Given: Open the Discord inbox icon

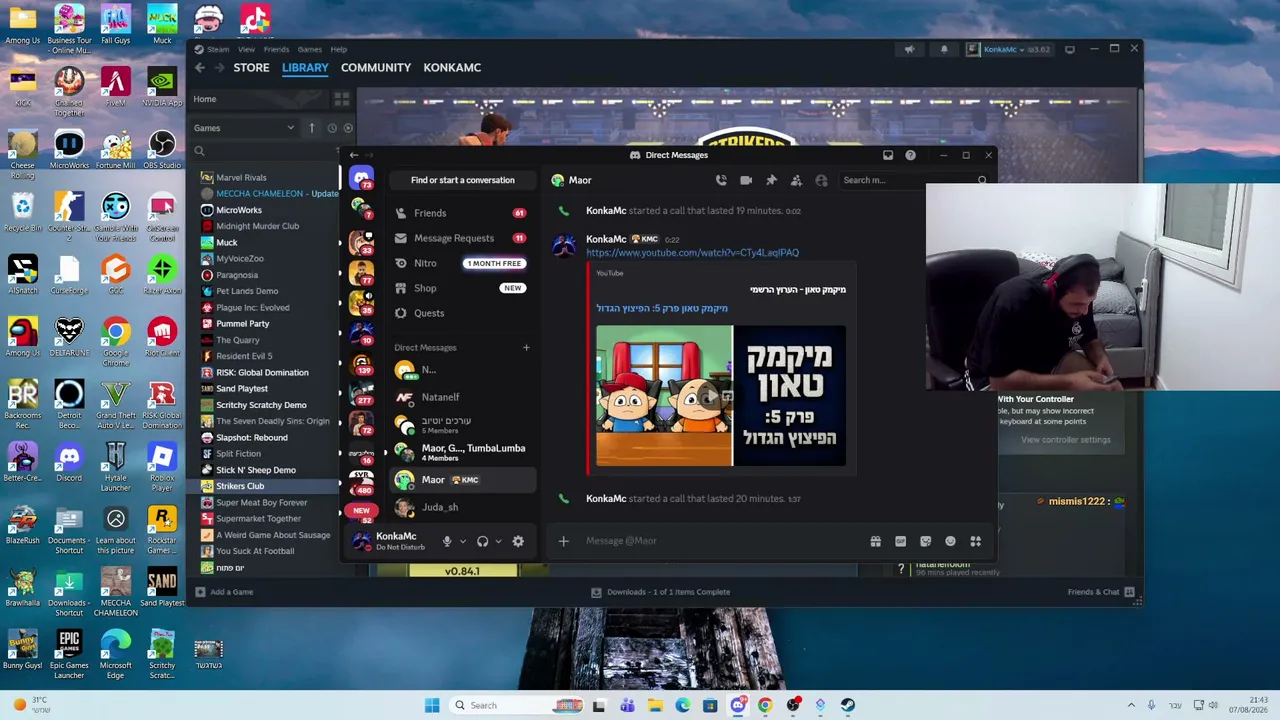Looking at the screenshot, I should pyautogui.click(x=888, y=155).
